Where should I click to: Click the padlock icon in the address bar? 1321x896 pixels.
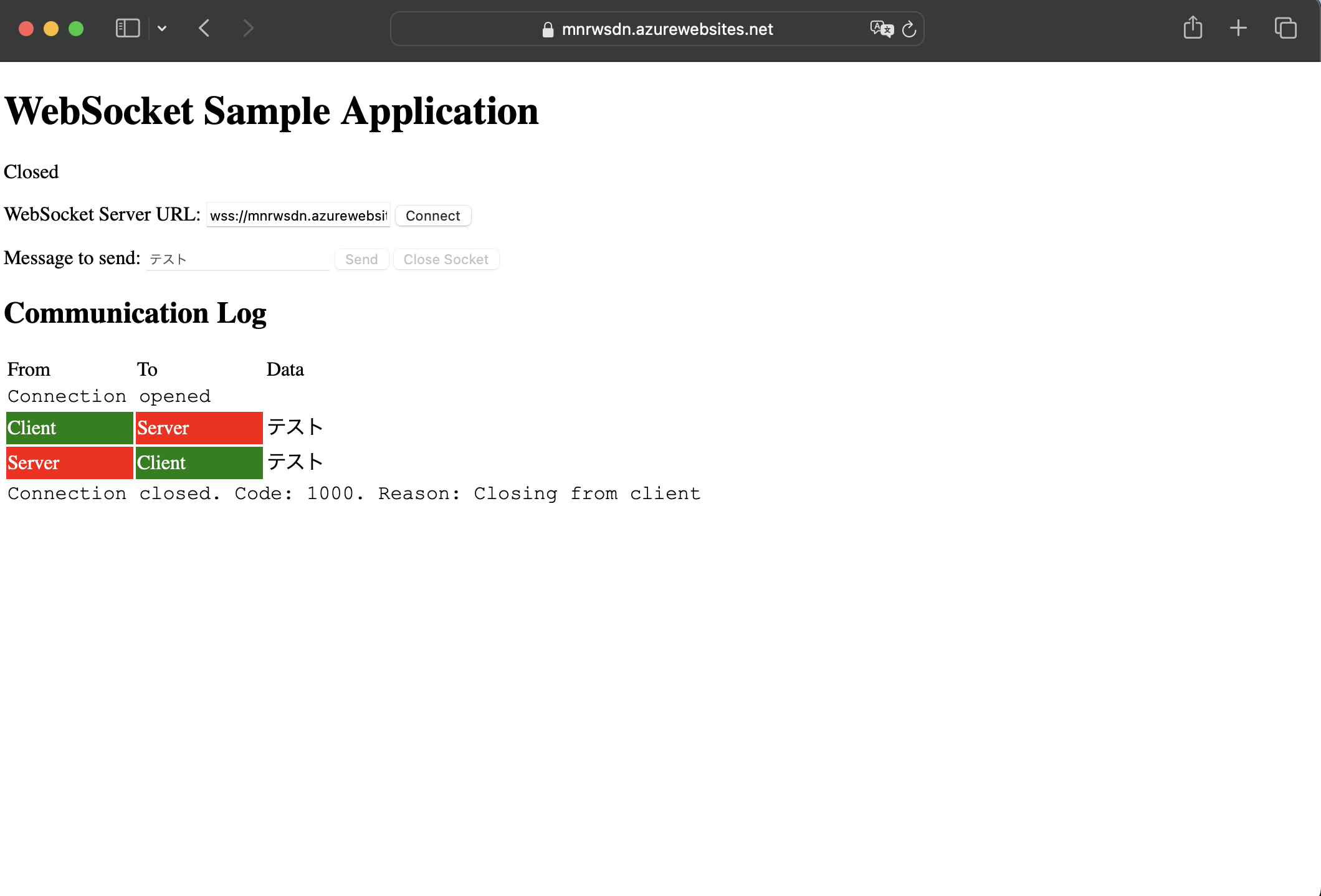click(x=548, y=29)
